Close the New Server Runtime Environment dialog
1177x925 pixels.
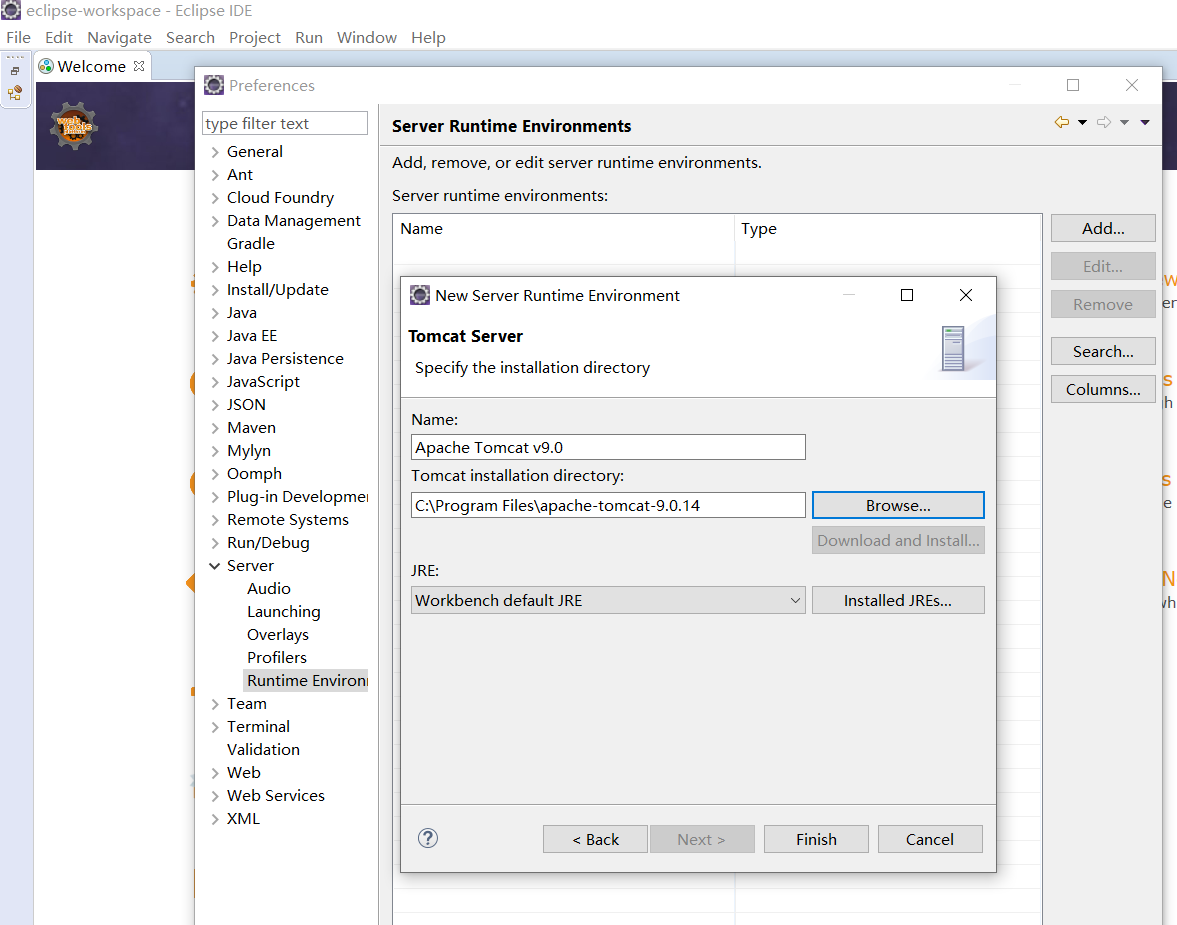[x=966, y=295]
